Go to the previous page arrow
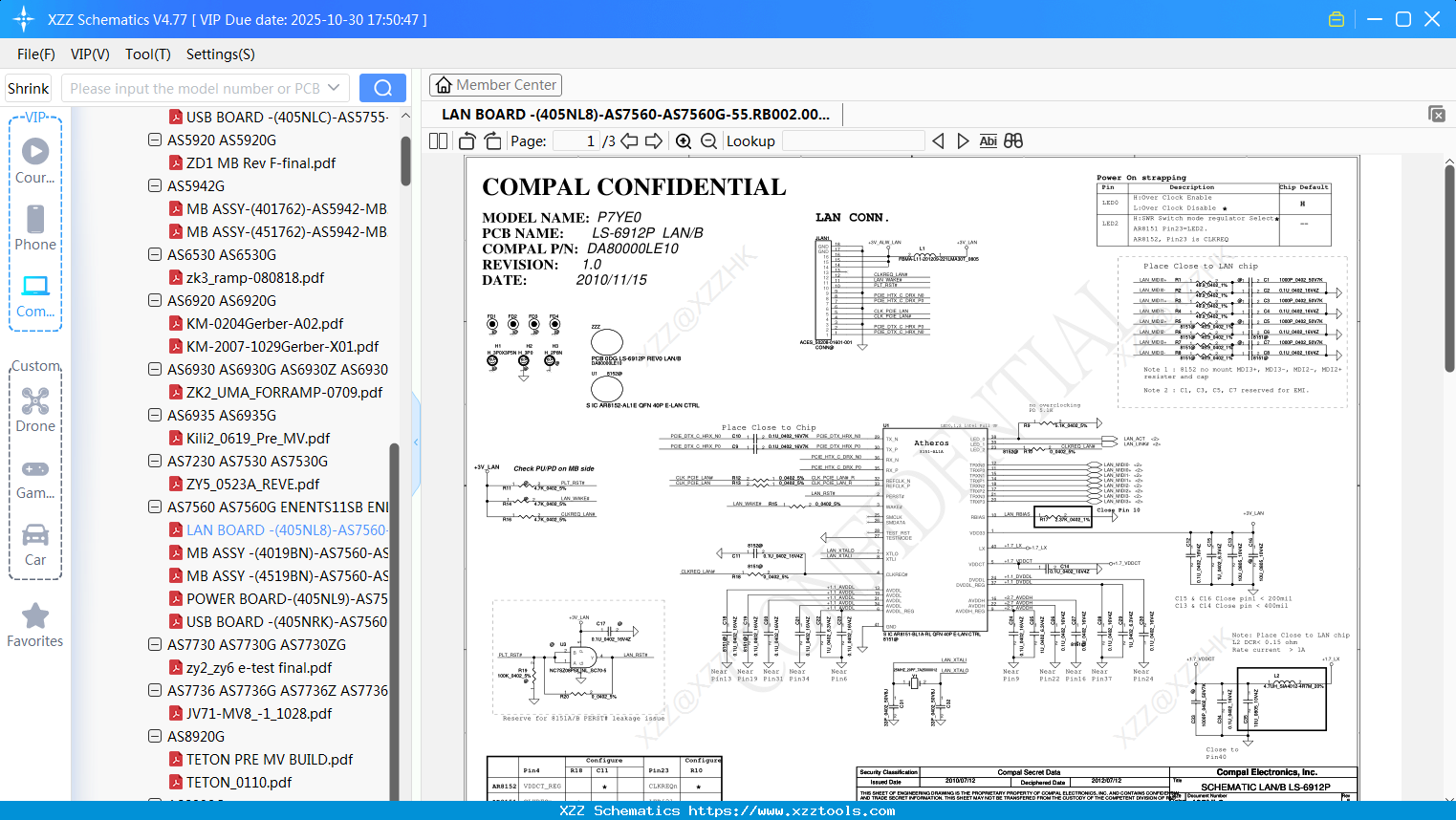1456x820 pixels. (629, 140)
